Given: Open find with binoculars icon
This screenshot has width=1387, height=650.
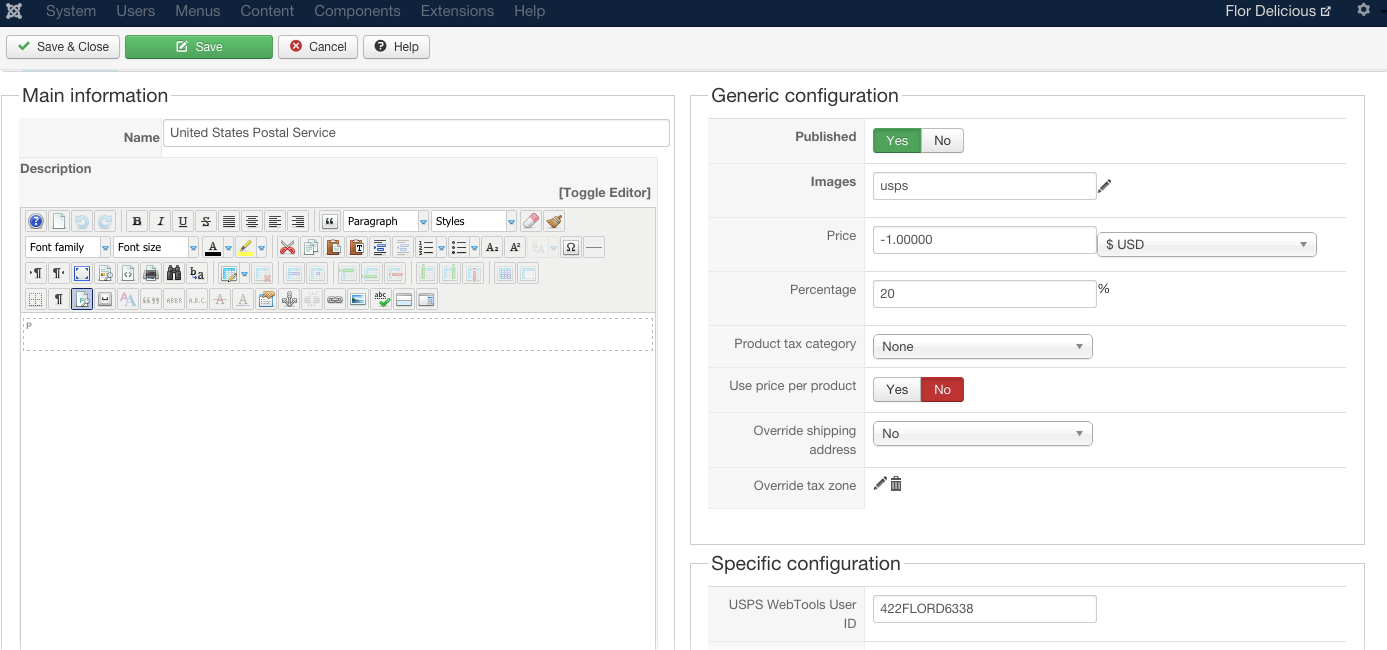Looking at the screenshot, I should click(x=174, y=273).
